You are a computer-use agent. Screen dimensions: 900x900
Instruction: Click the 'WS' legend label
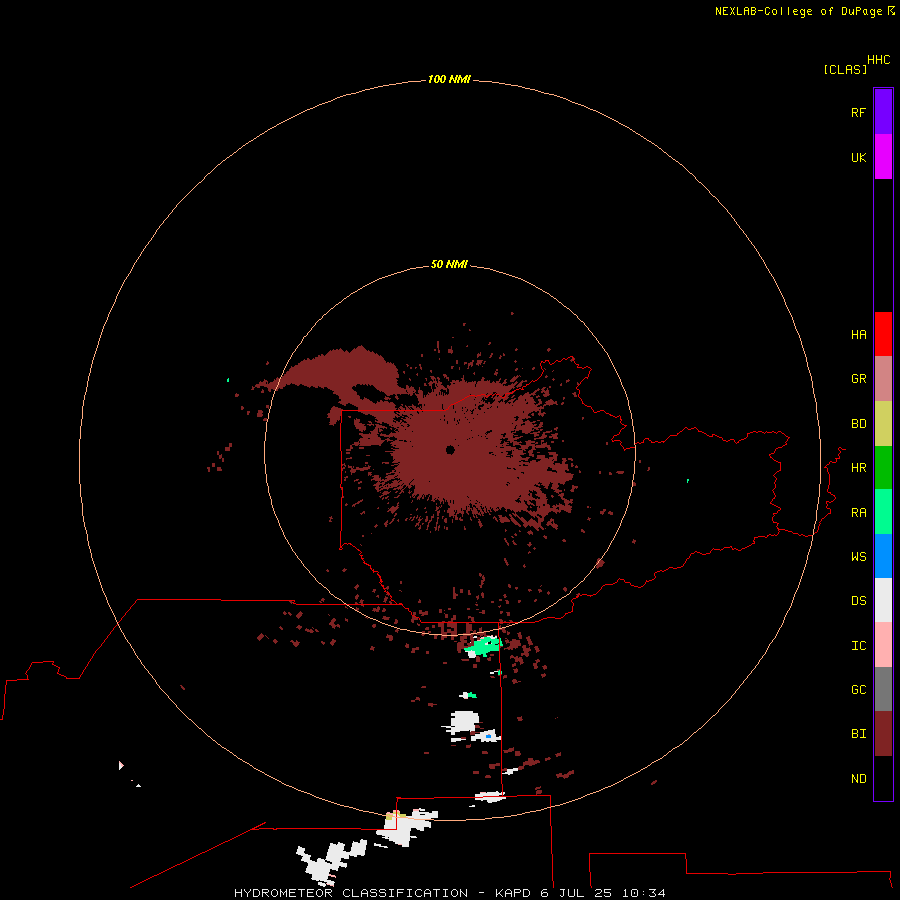tap(858, 556)
